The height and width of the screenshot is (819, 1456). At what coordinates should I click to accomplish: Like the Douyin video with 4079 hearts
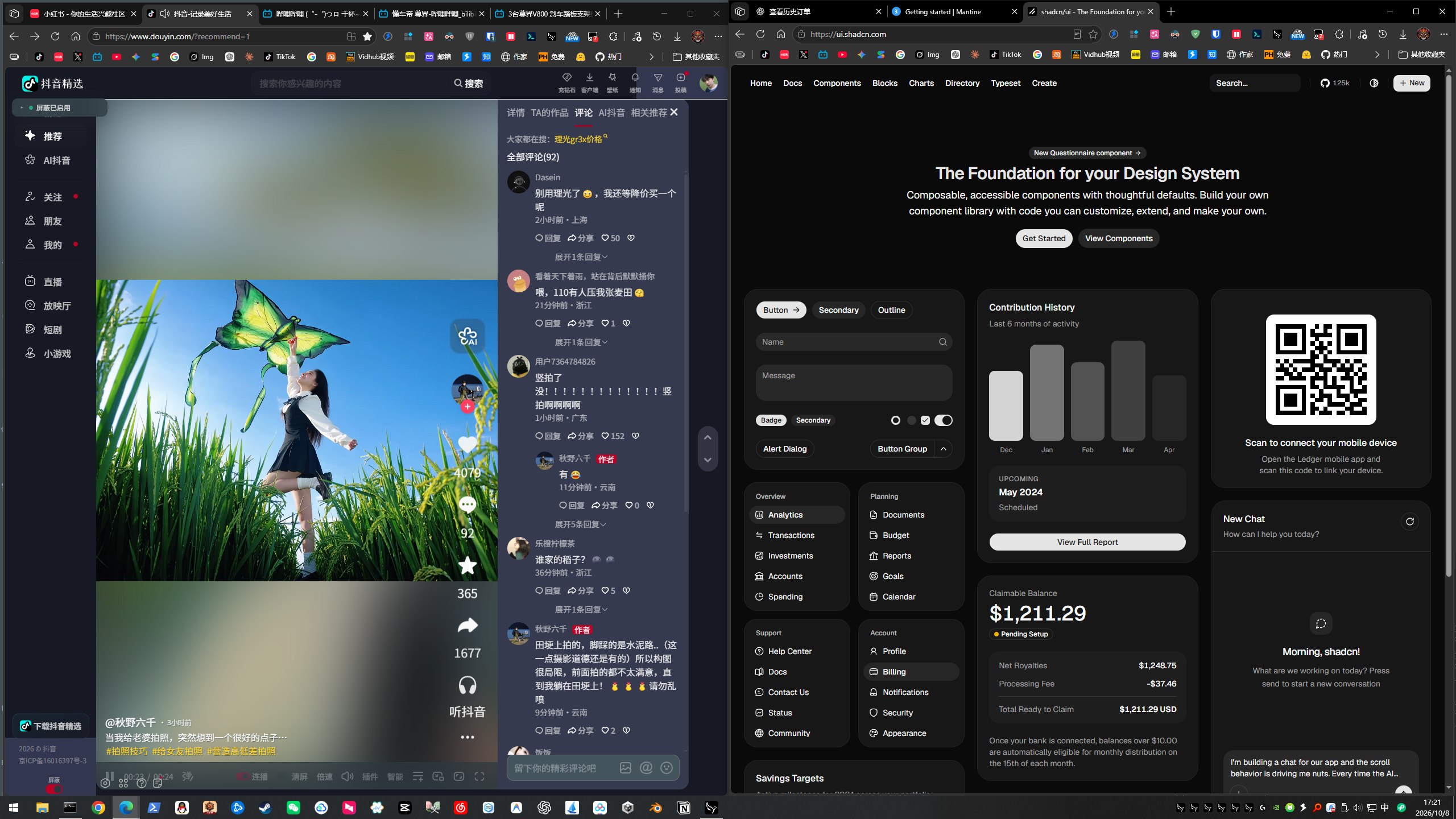[467, 444]
